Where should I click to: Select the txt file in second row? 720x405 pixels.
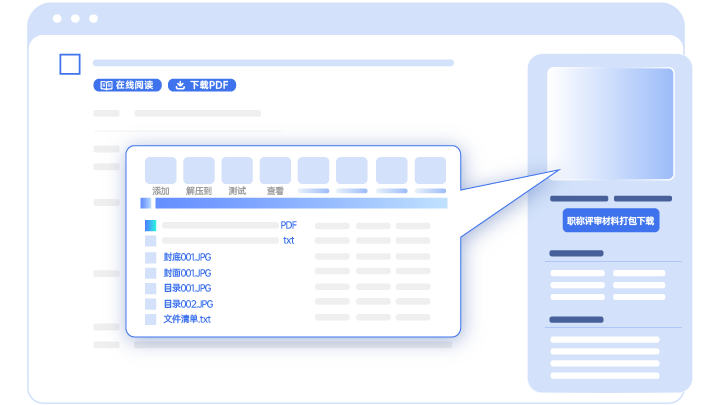pyautogui.click(x=288, y=240)
